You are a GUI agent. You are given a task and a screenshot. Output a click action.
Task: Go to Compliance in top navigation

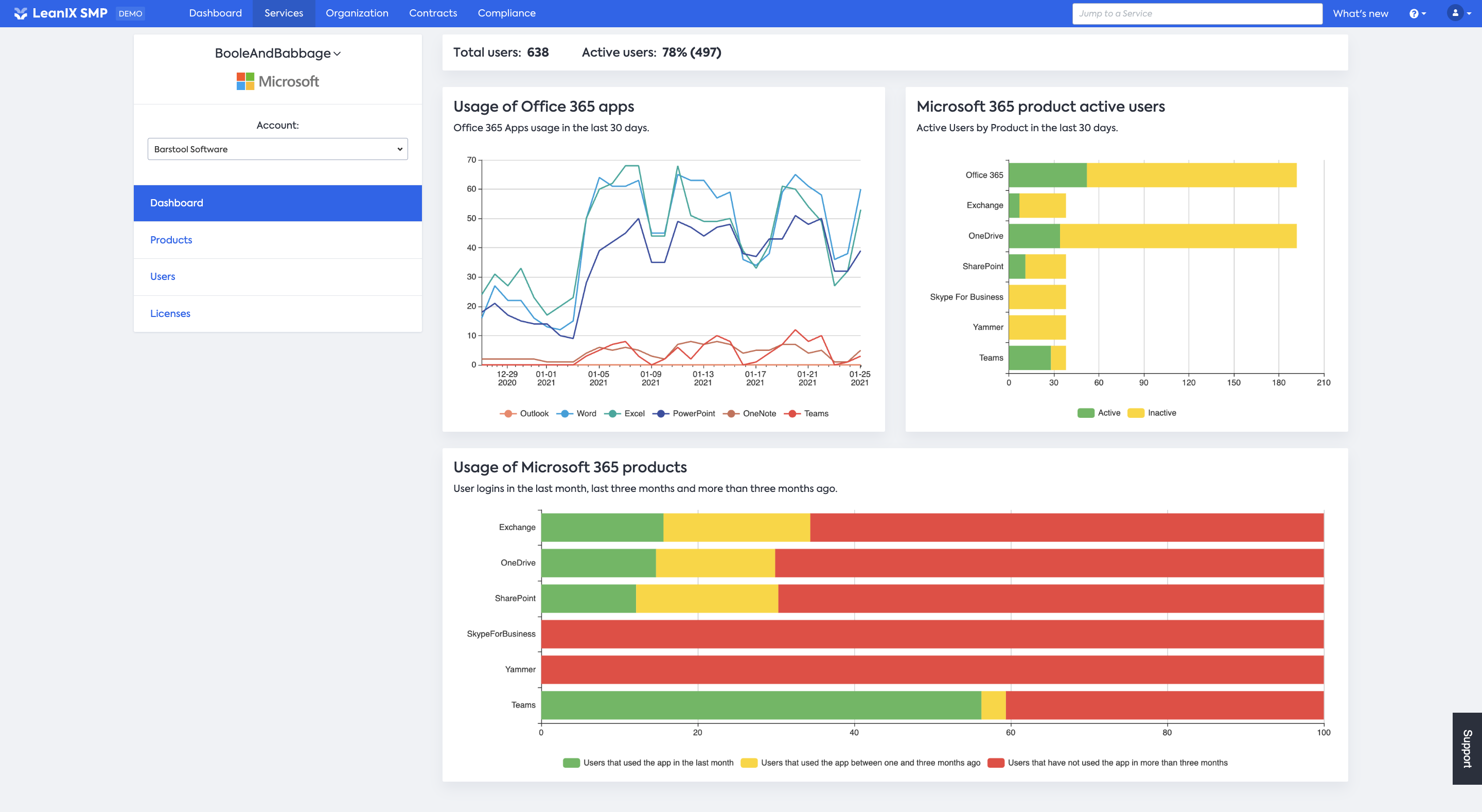click(506, 13)
